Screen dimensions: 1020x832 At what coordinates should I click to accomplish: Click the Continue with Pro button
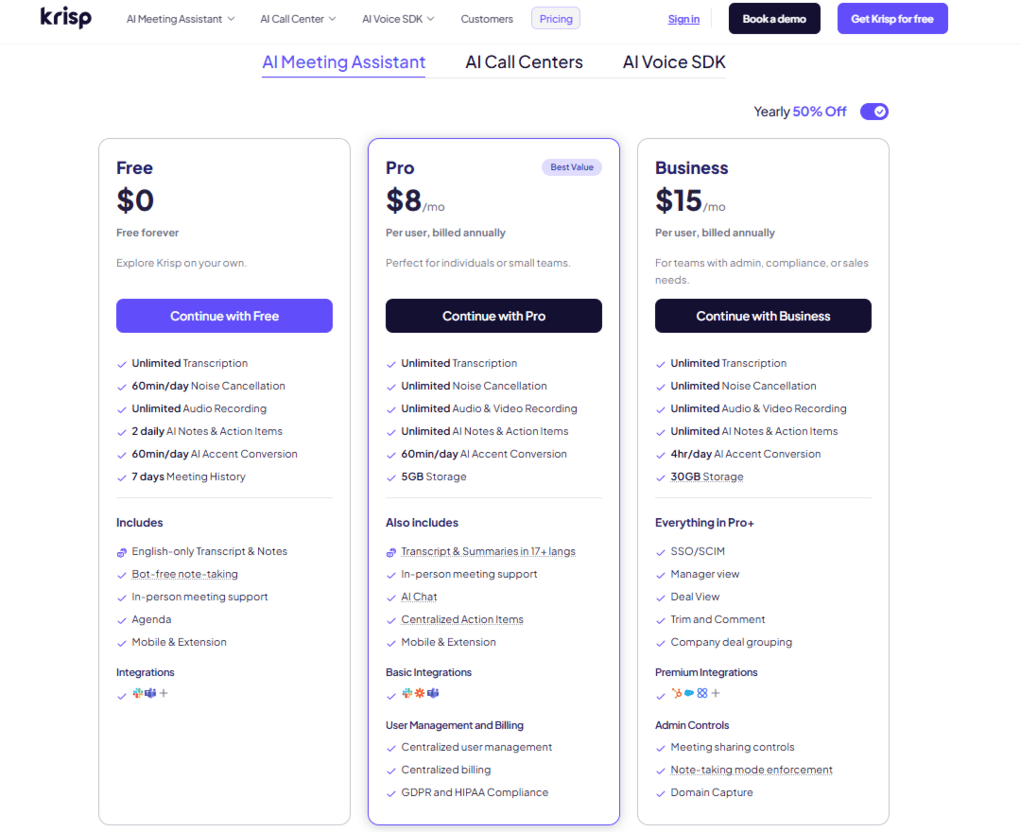tap(493, 315)
